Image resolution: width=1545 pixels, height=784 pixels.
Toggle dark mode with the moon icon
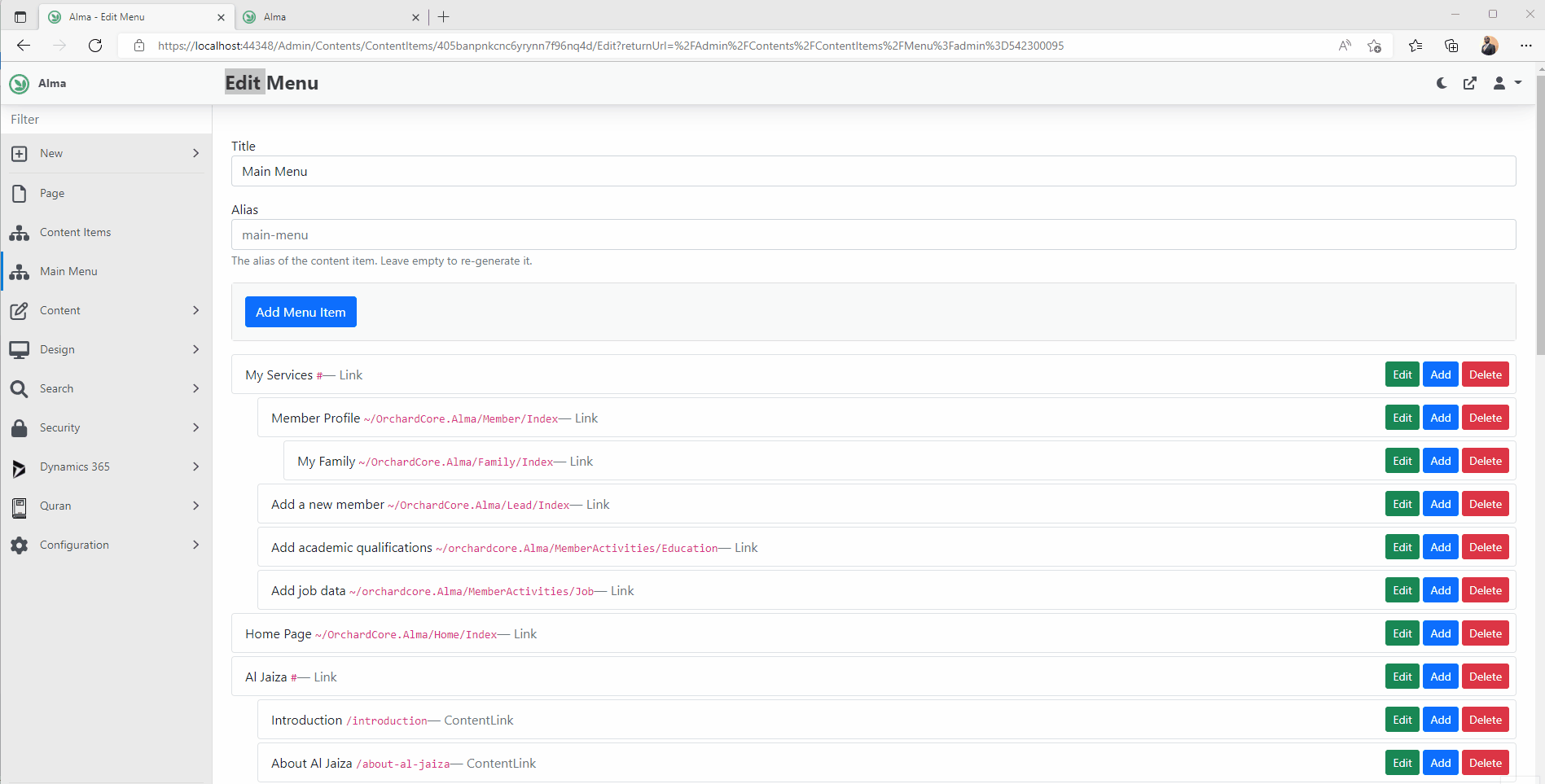pyautogui.click(x=1442, y=83)
